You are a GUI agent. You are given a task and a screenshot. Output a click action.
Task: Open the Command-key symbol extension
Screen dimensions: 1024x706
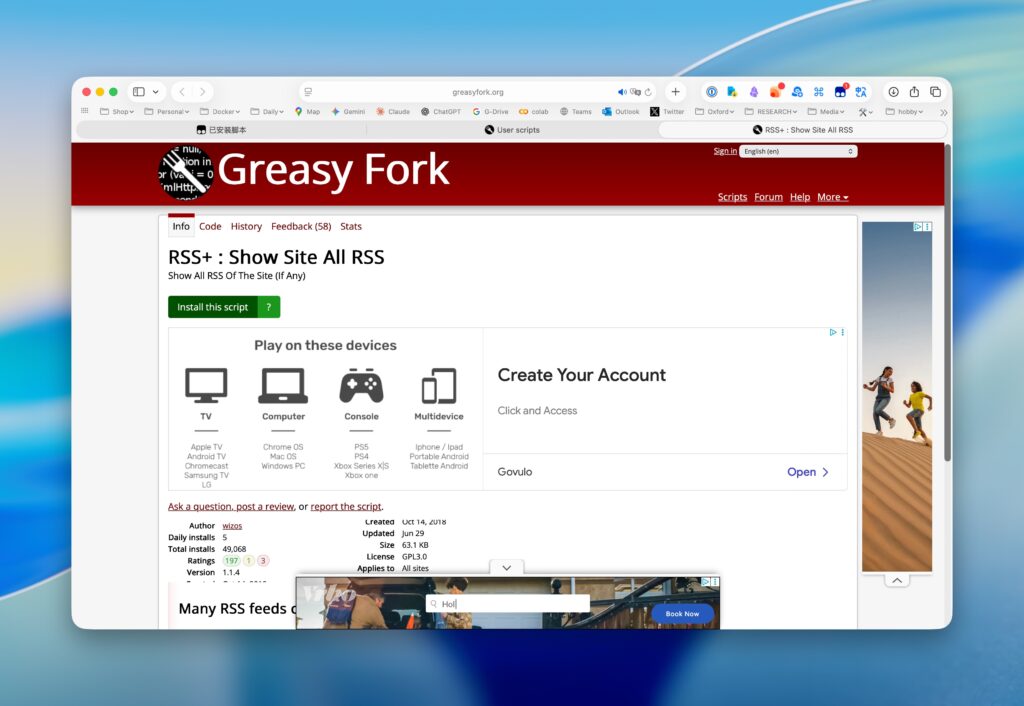click(x=819, y=92)
